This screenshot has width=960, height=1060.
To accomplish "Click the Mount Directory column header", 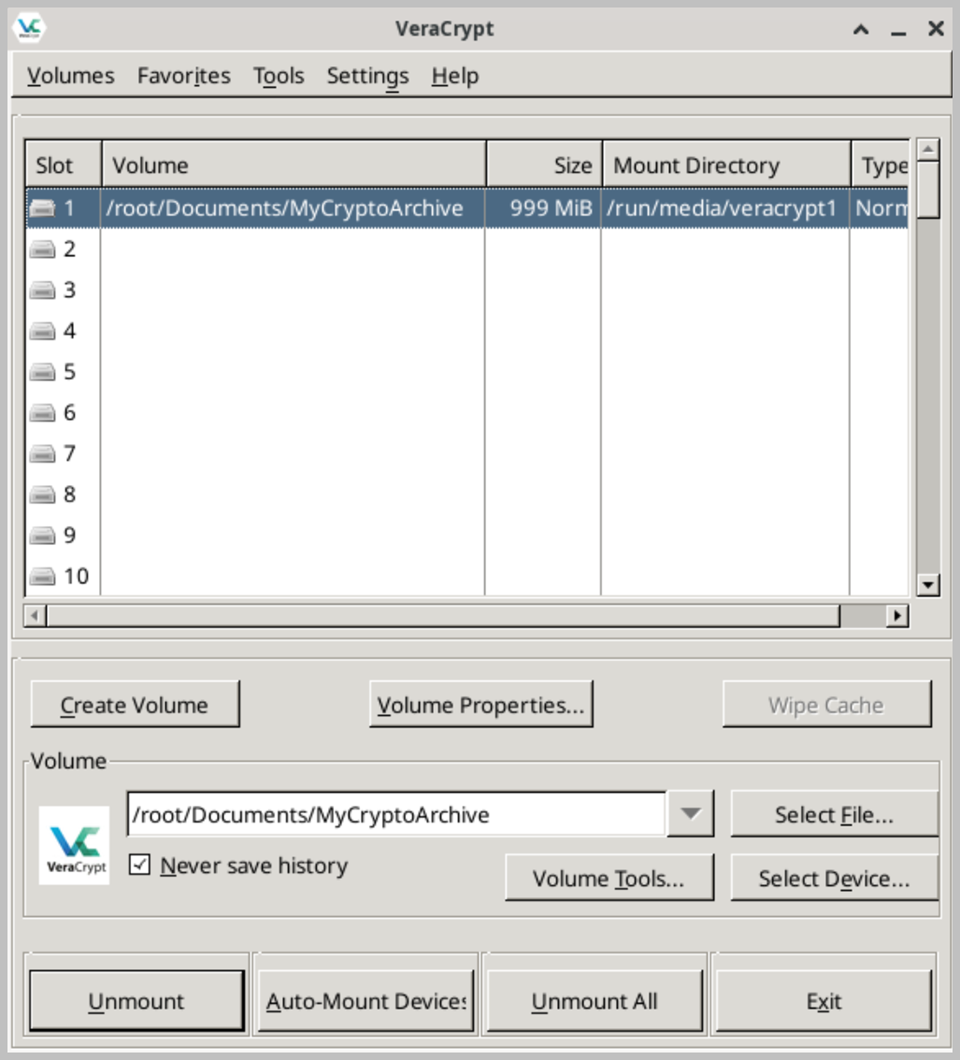I will [726, 165].
